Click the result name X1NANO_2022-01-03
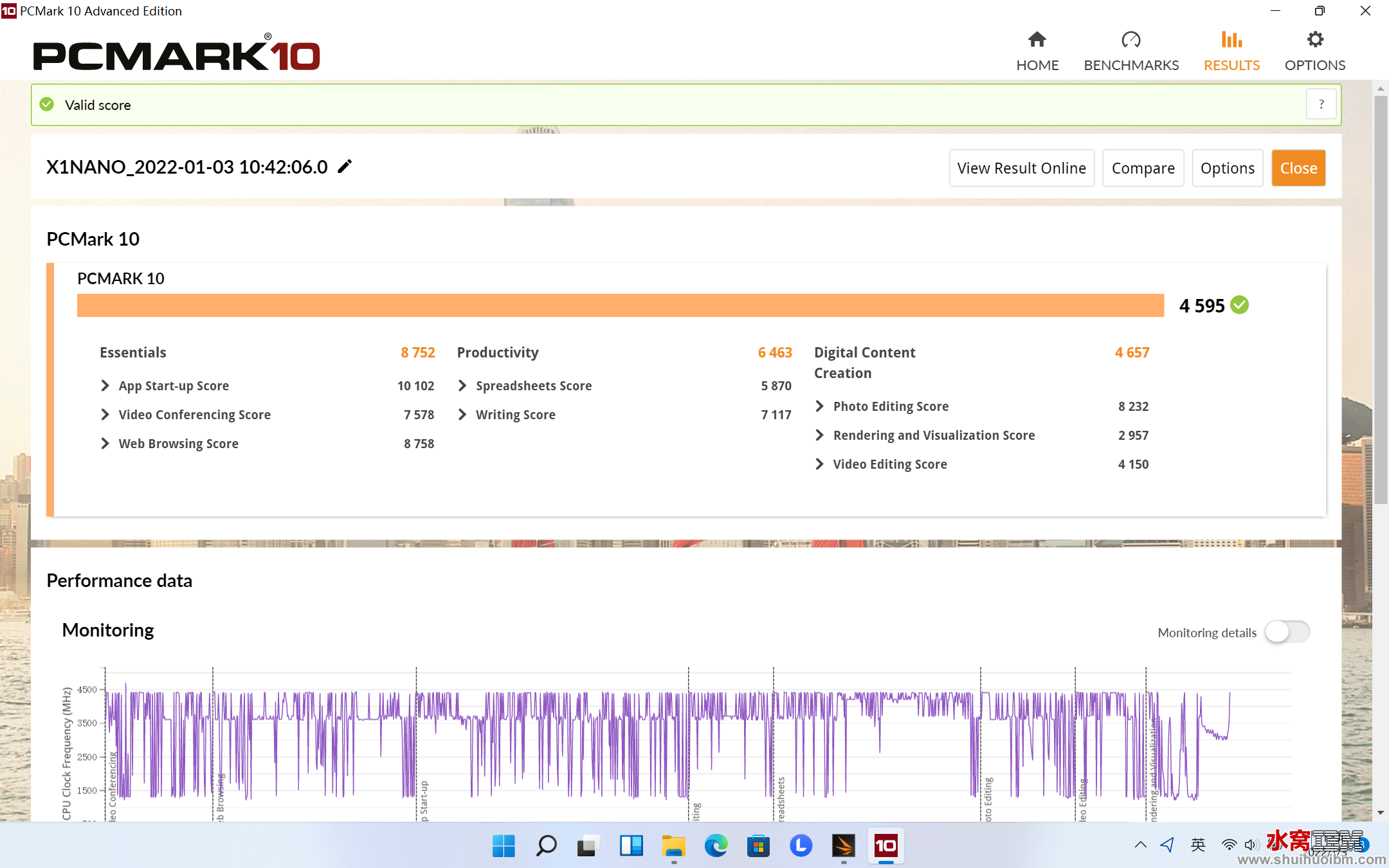 point(186,167)
